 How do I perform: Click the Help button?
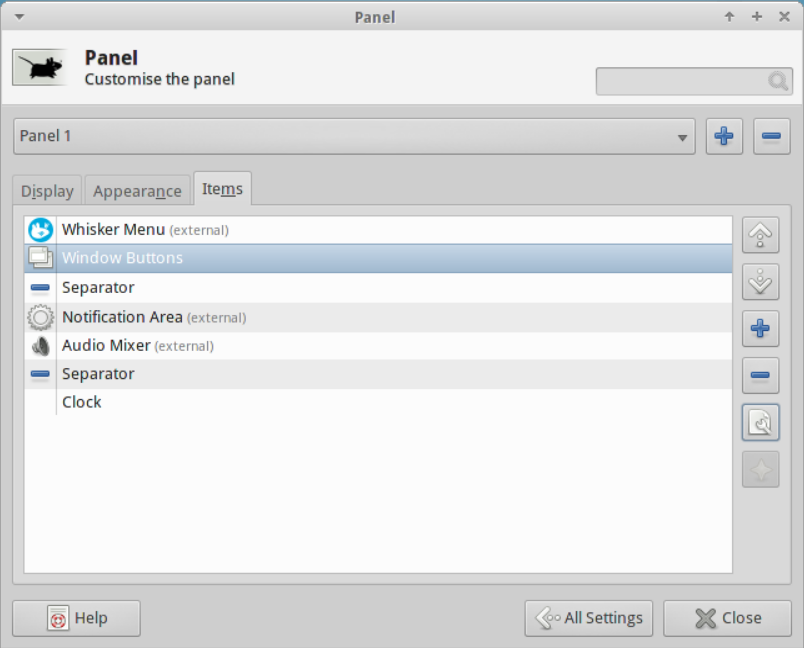click(x=76, y=618)
